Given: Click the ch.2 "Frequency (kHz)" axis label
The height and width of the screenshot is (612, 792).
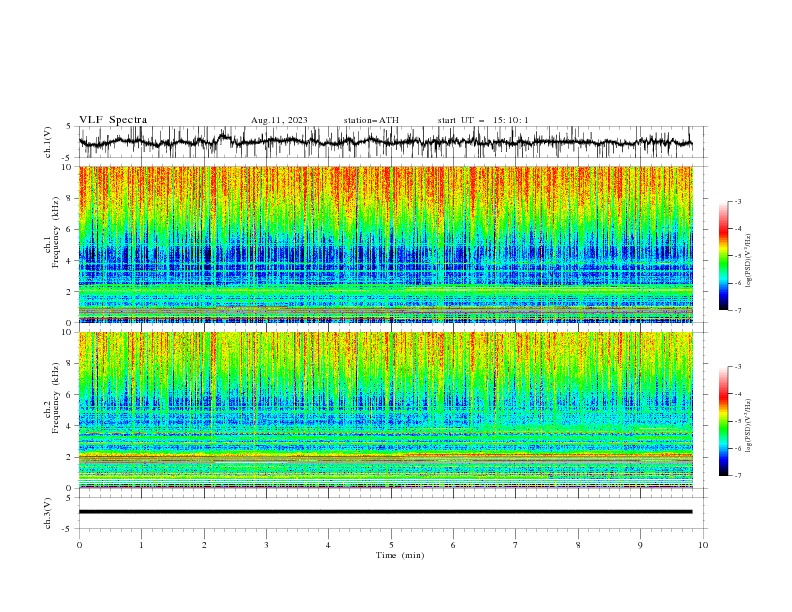Looking at the screenshot, I should point(56,398).
